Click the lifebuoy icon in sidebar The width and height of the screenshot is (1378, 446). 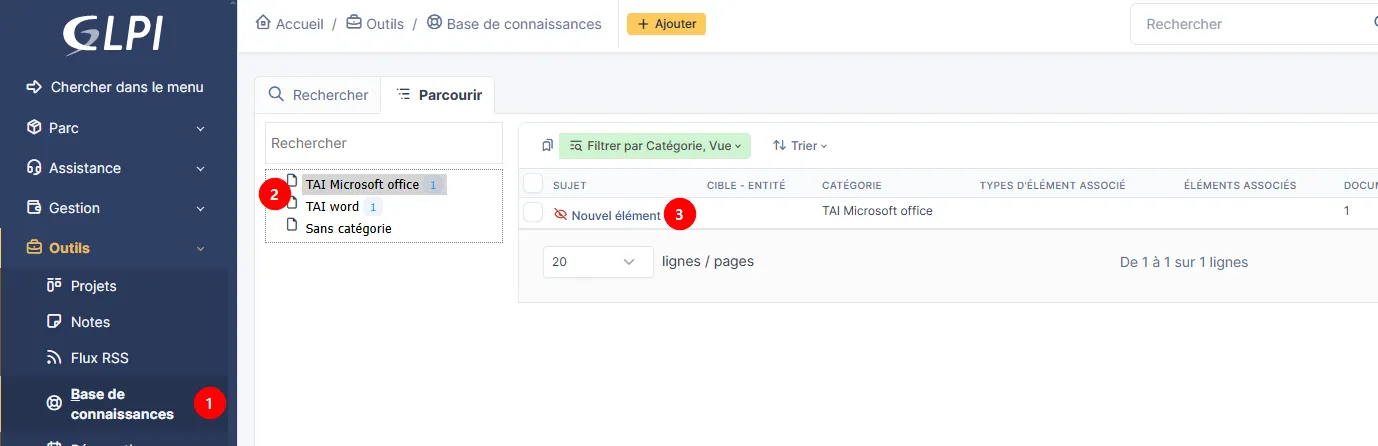pos(55,404)
